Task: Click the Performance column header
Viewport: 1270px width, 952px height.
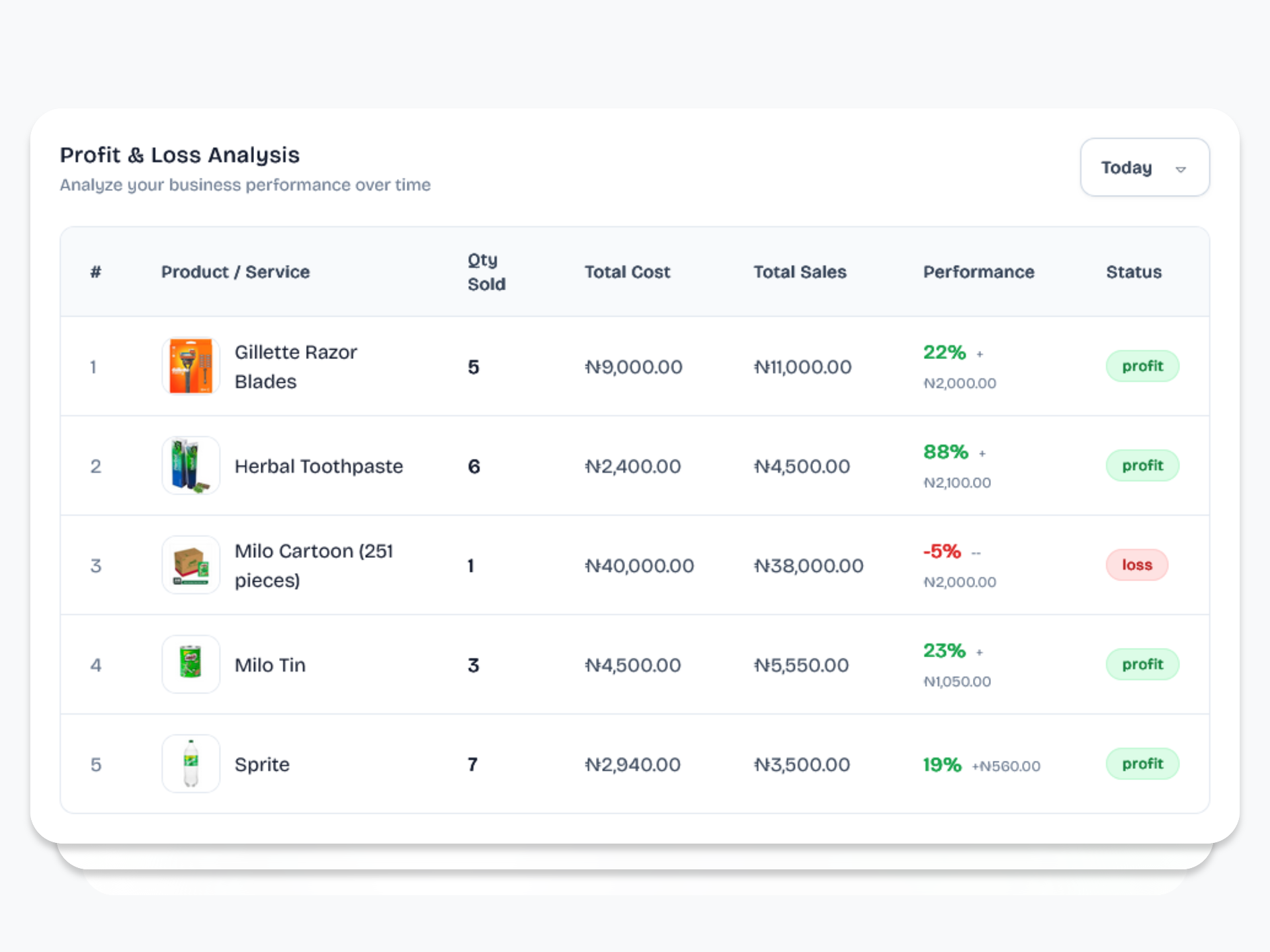Action: 978,272
